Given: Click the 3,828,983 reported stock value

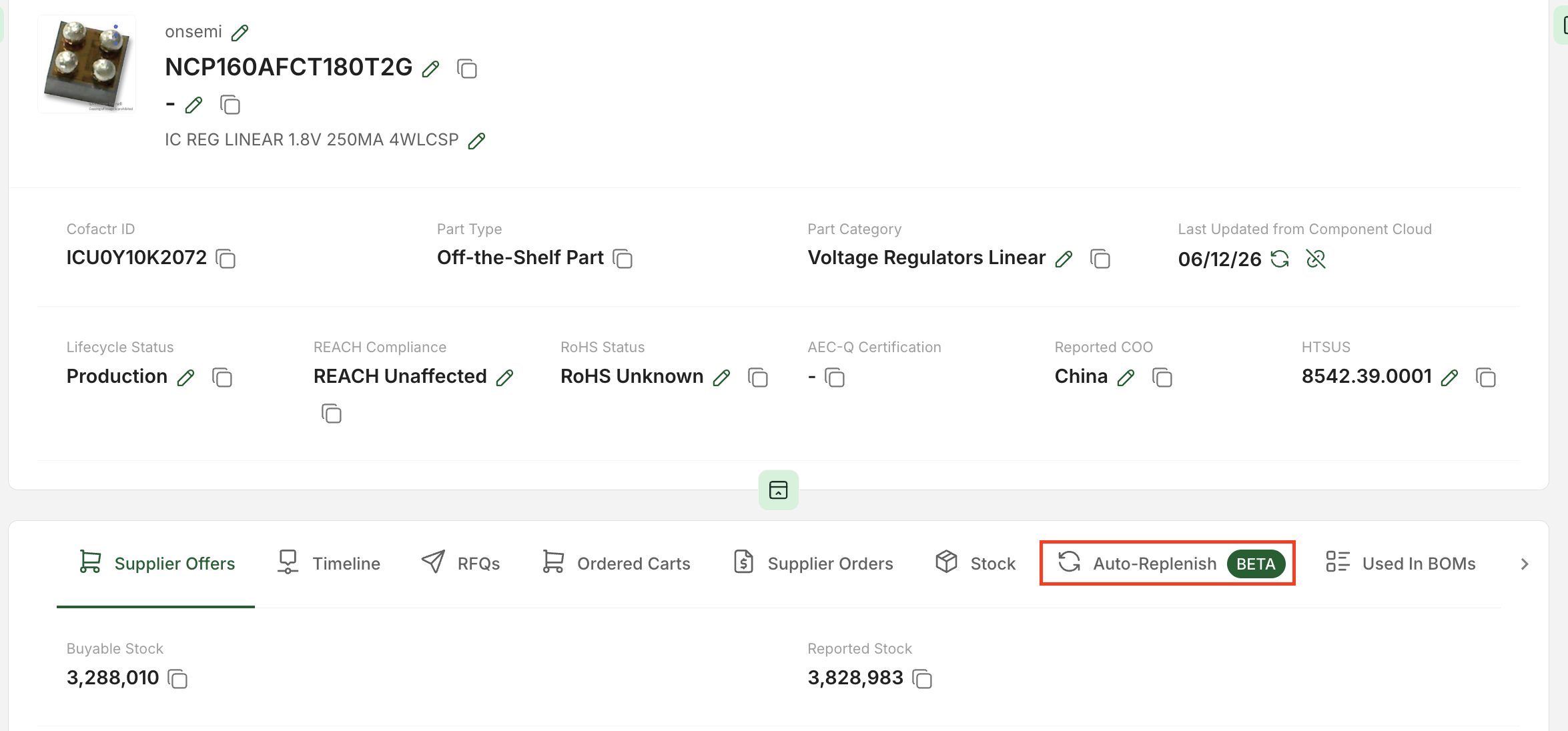Looking at the screenshot, I should (x=855, y=678).
